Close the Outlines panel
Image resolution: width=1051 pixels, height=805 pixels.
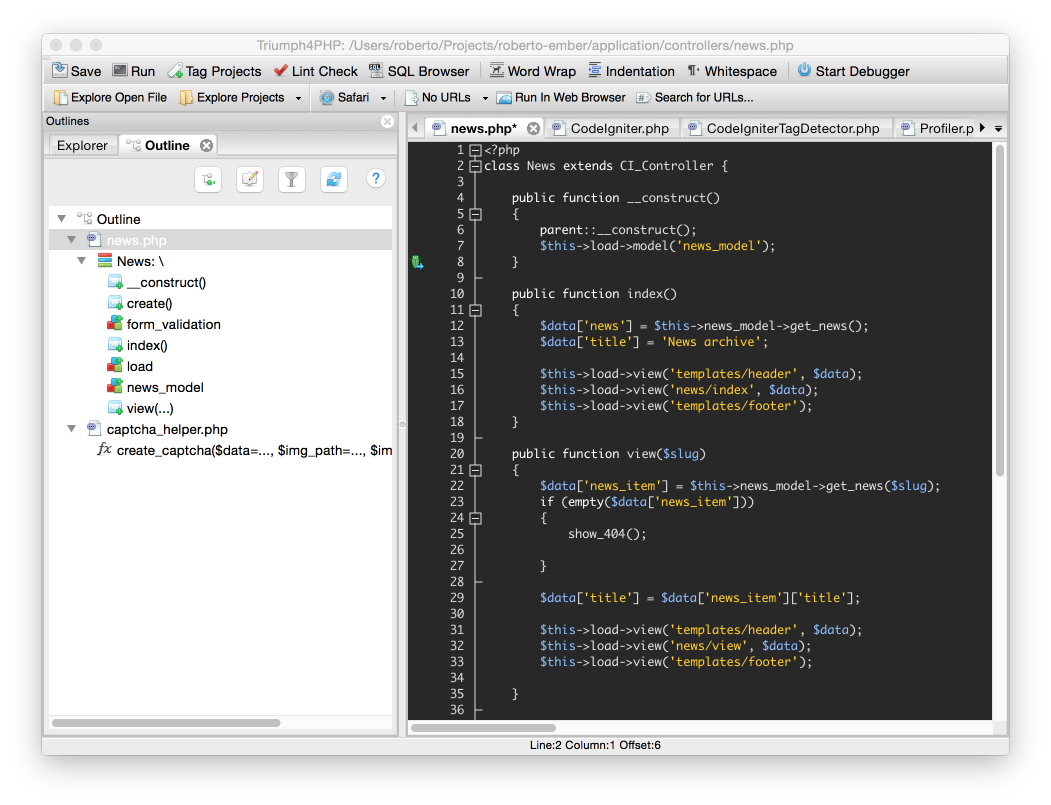[387, 121]
